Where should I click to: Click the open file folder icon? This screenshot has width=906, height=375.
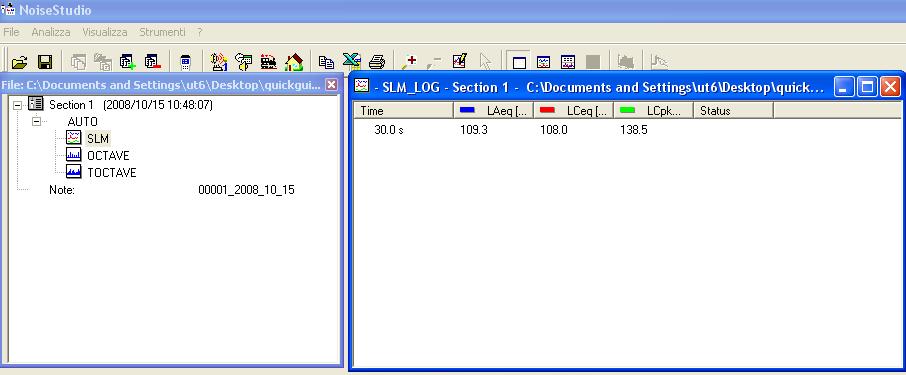[x=20, y=62]
